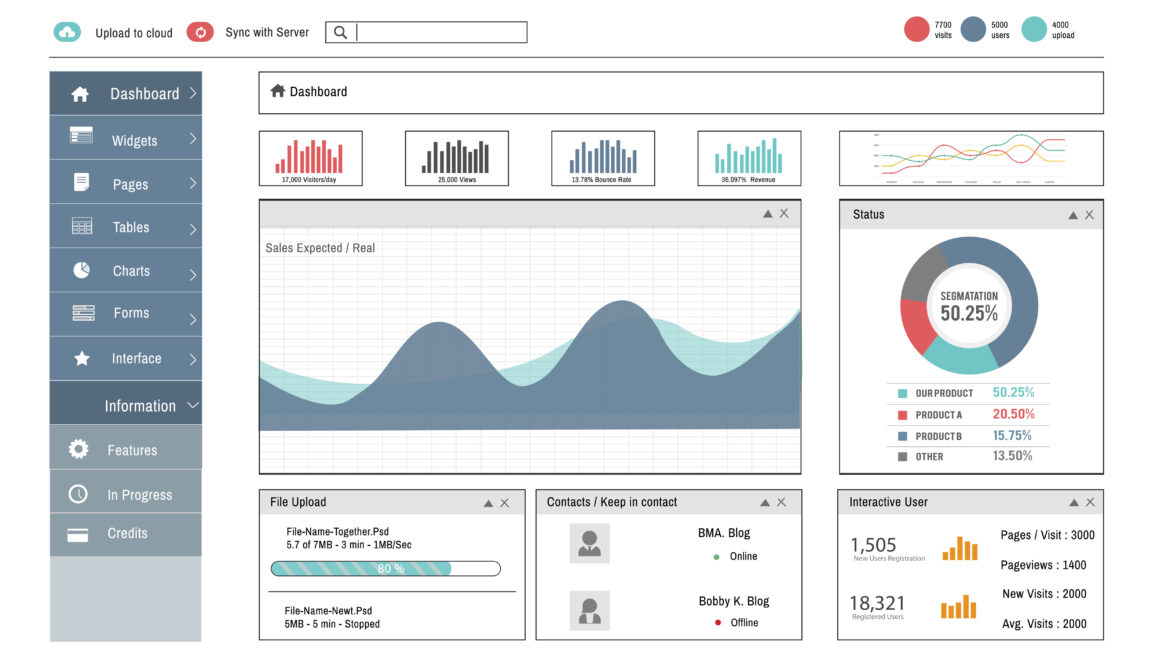Open the Pages section in the sidebar
1170x658 pixels.
tap(130, 182)
